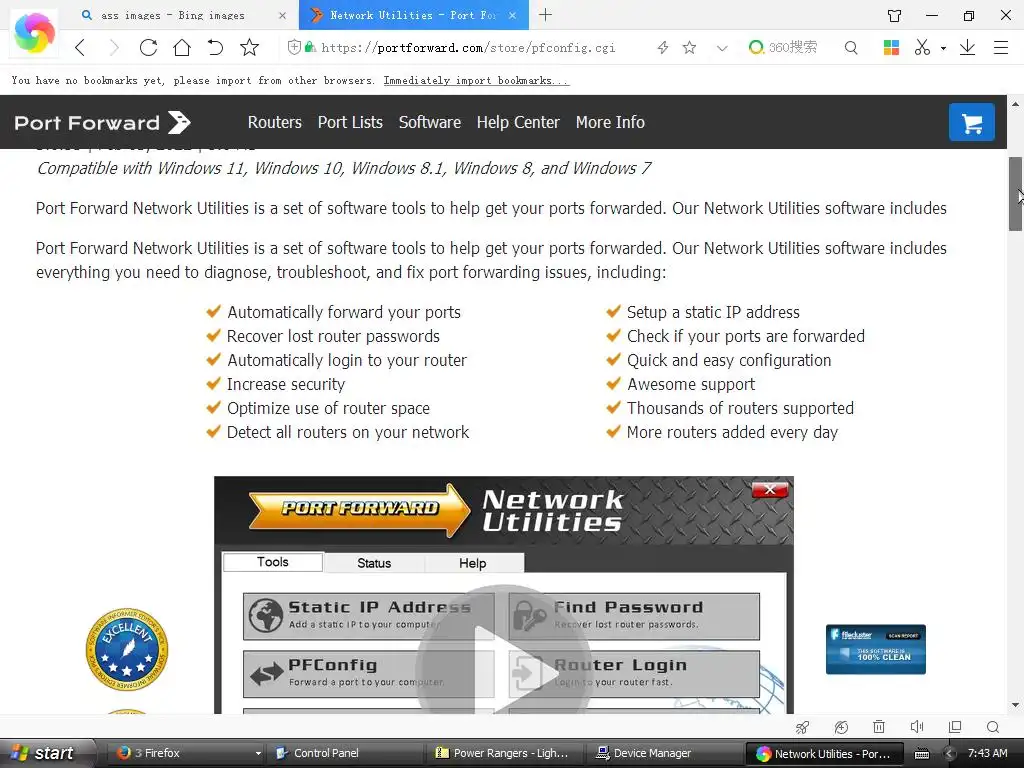Screen dimensions: 1024x768
Task: Open the Routers menu
Action: point(274,122)
